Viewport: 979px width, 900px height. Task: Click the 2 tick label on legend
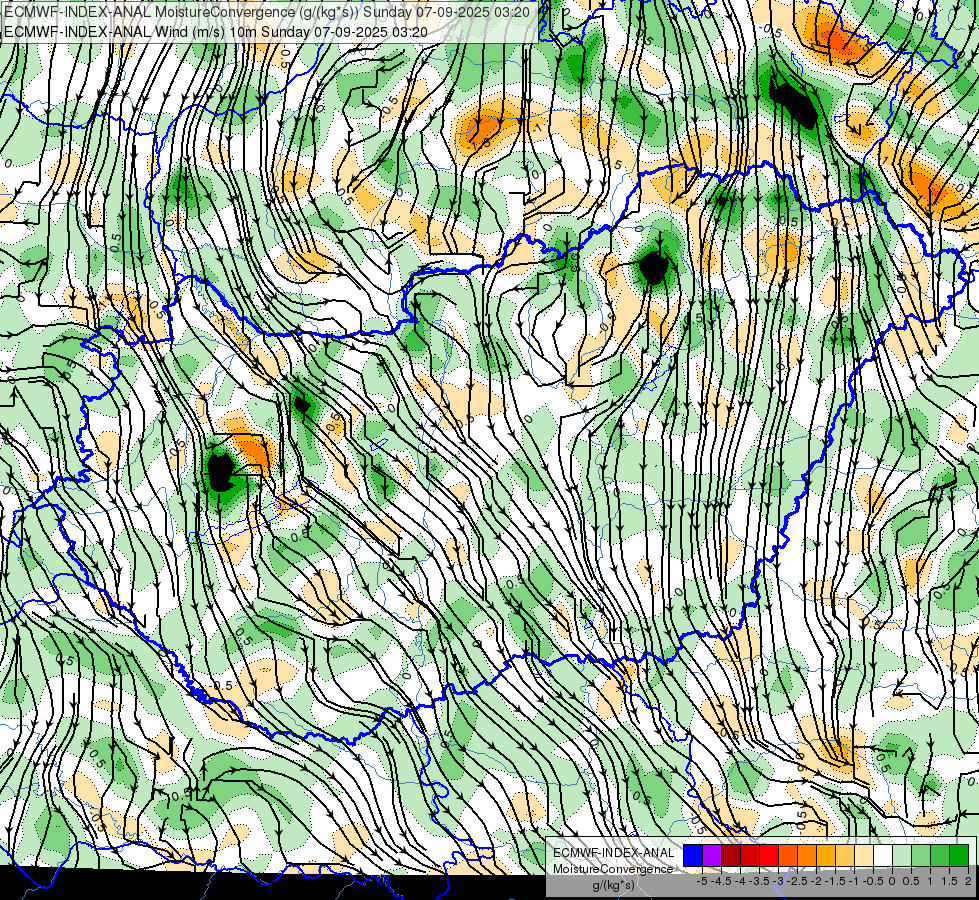pyautogui.click(x=968, y=881)
